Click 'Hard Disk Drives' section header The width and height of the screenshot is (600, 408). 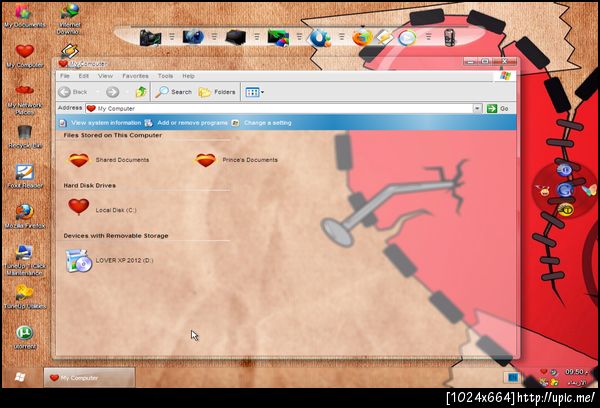tap(90, 185)
